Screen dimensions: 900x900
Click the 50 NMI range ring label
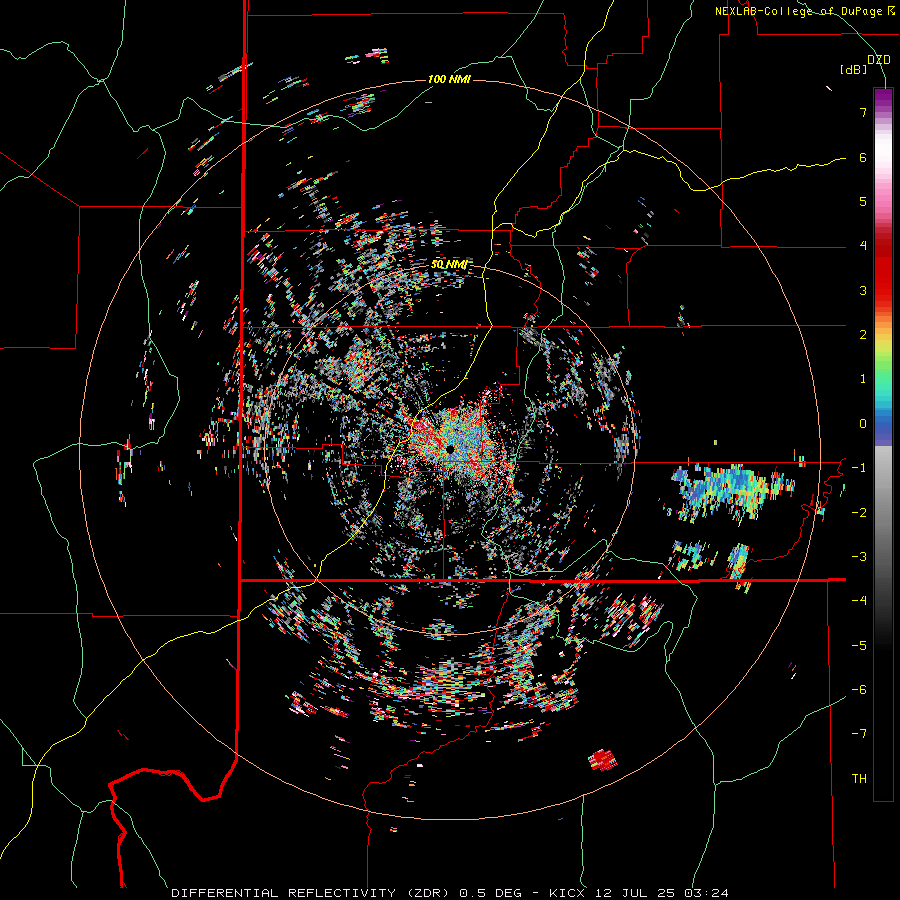click(x=448, y=265)
